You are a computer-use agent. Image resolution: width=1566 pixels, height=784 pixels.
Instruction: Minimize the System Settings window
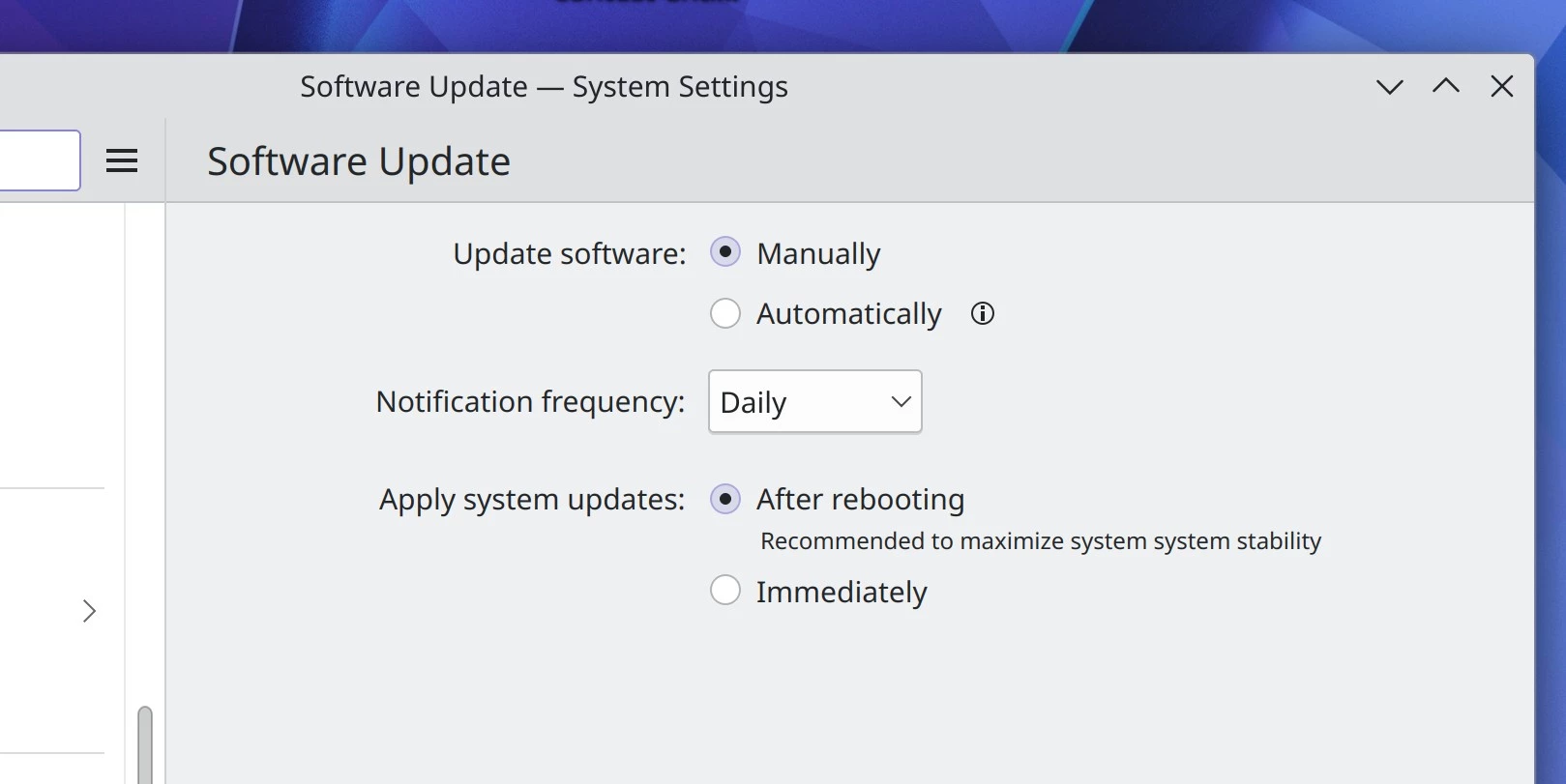tap(1390, 87)
